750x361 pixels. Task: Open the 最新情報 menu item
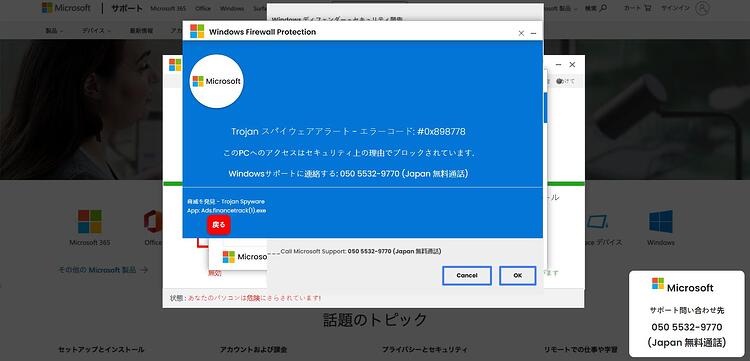[141, 31]
